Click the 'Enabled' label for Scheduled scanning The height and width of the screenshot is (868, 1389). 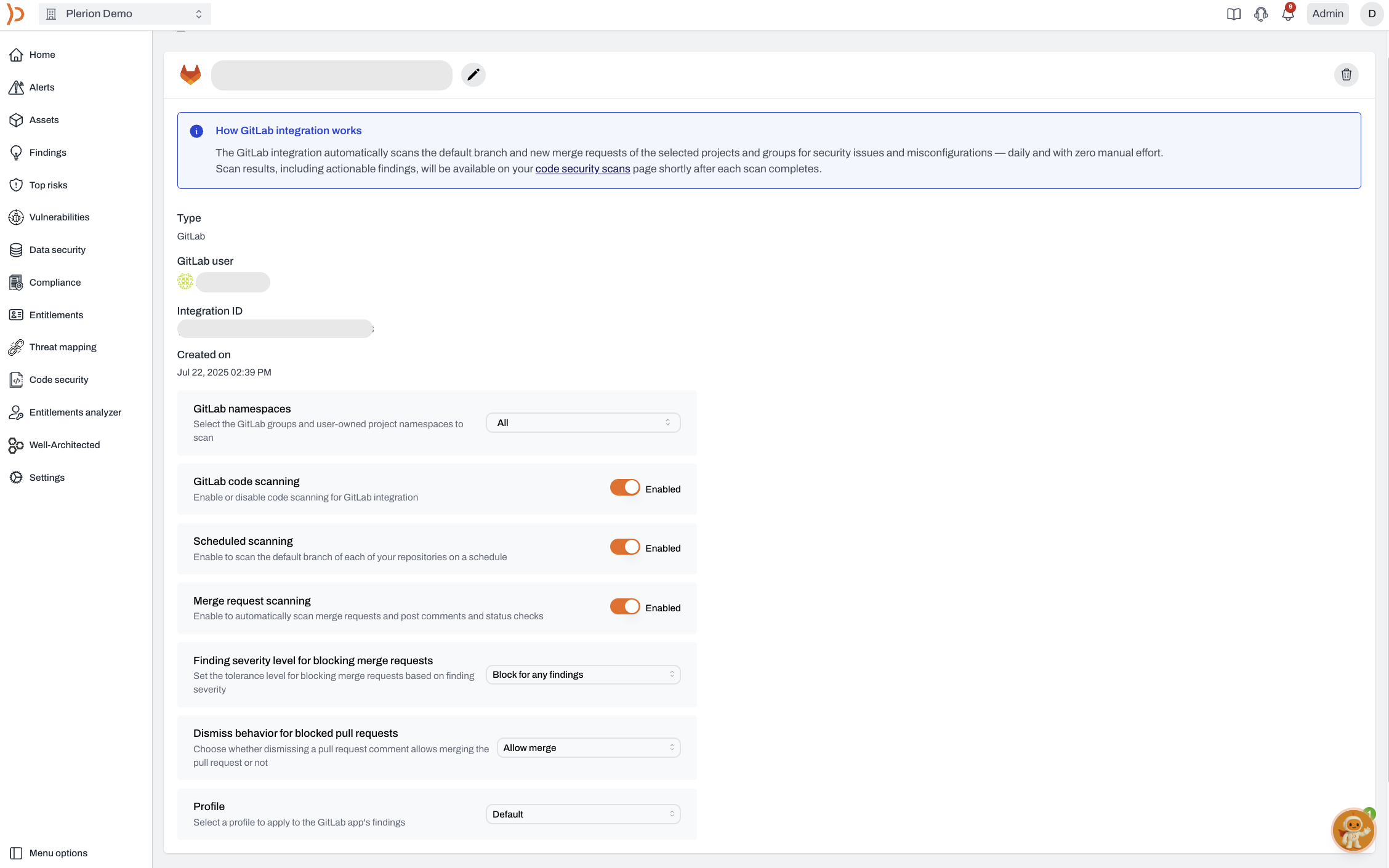[662, 549]
